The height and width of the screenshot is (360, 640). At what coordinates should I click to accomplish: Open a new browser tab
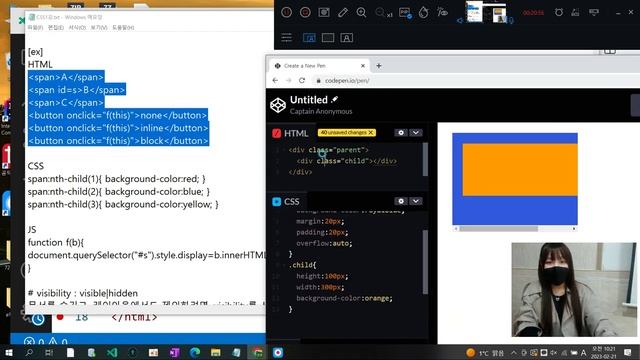[379, 66]
